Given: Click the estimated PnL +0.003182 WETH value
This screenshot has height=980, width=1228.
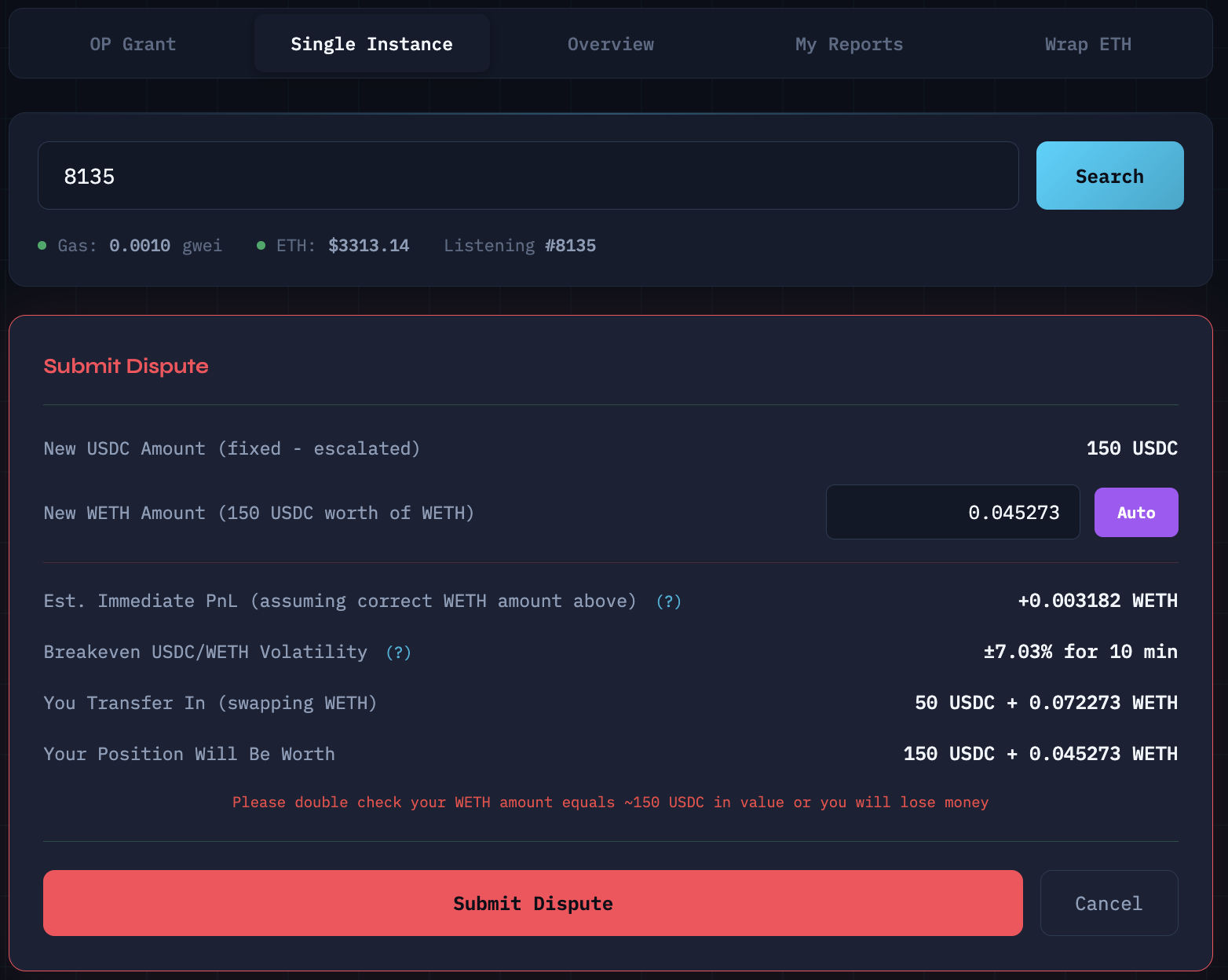Looking at the screenshot, I should click(1097, 601).
